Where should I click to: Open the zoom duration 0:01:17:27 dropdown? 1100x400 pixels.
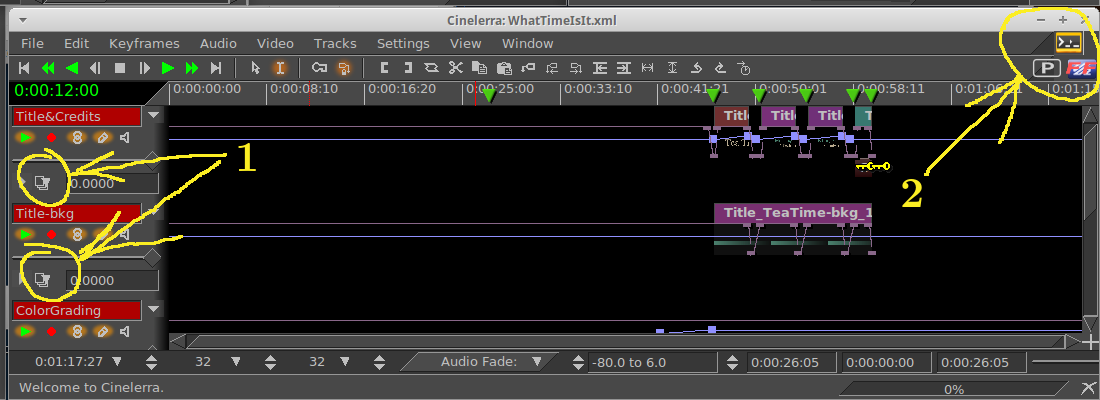tap(117, 362)
